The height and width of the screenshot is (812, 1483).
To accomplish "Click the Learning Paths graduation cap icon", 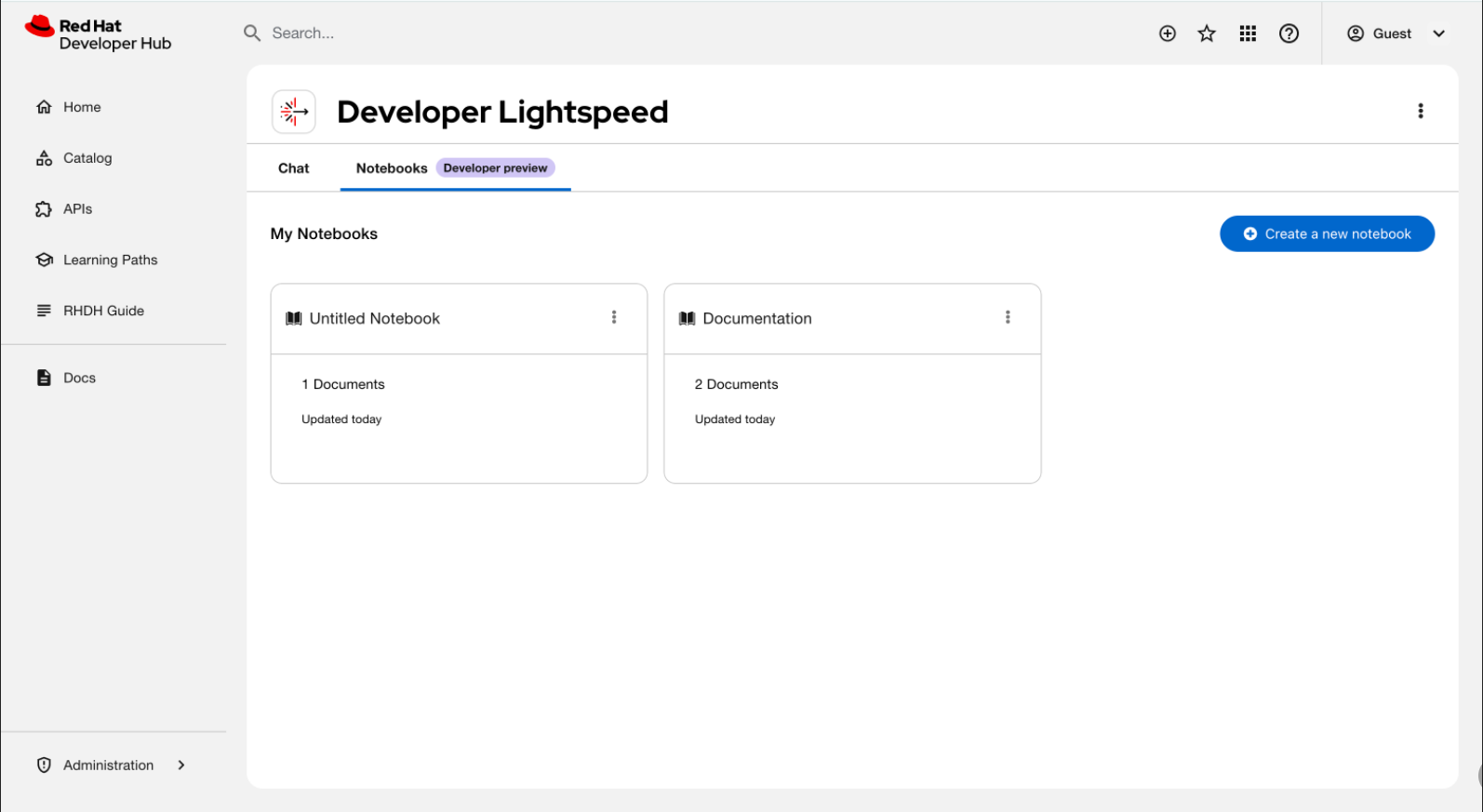I will coord(44,260).
